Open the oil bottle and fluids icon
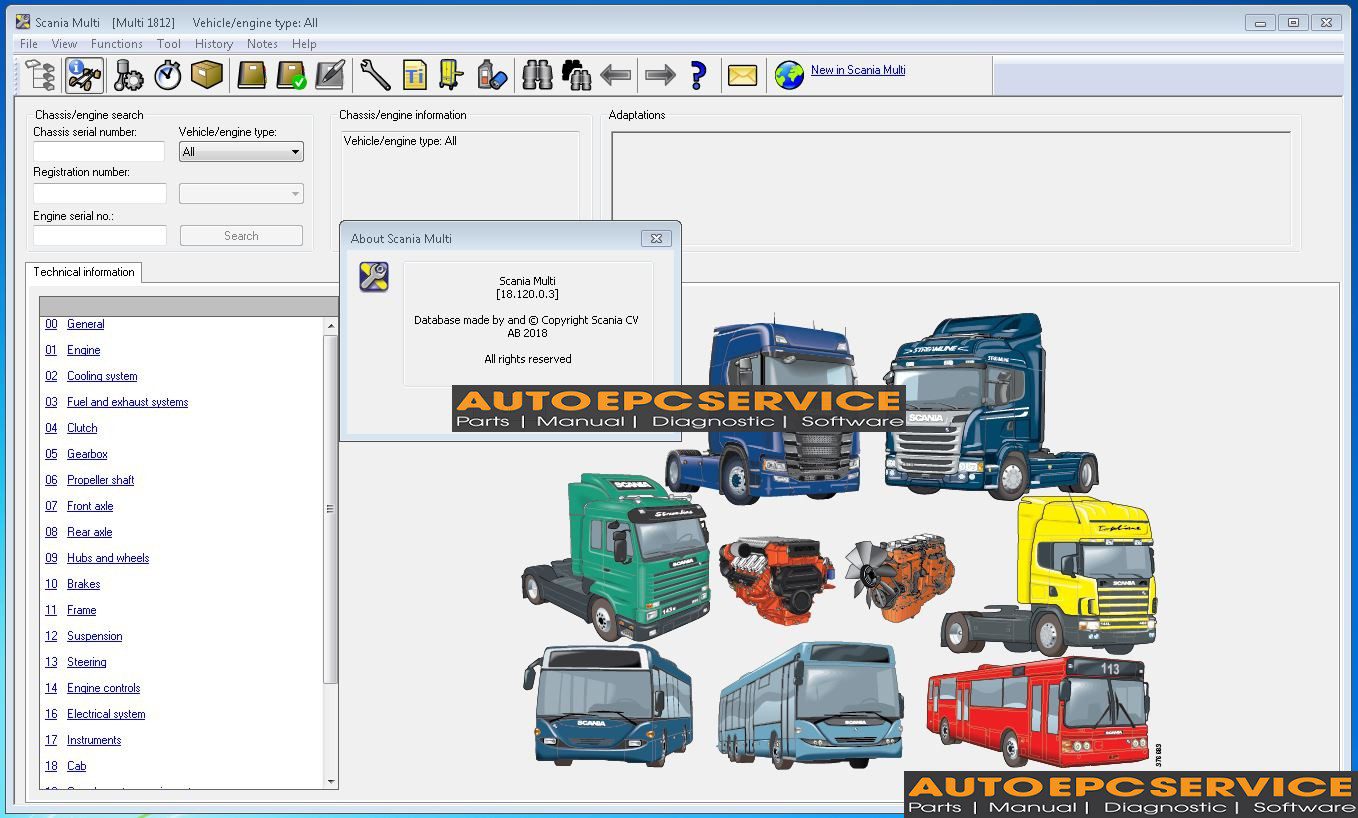1358x818 pixels. [x=492, y=75]
